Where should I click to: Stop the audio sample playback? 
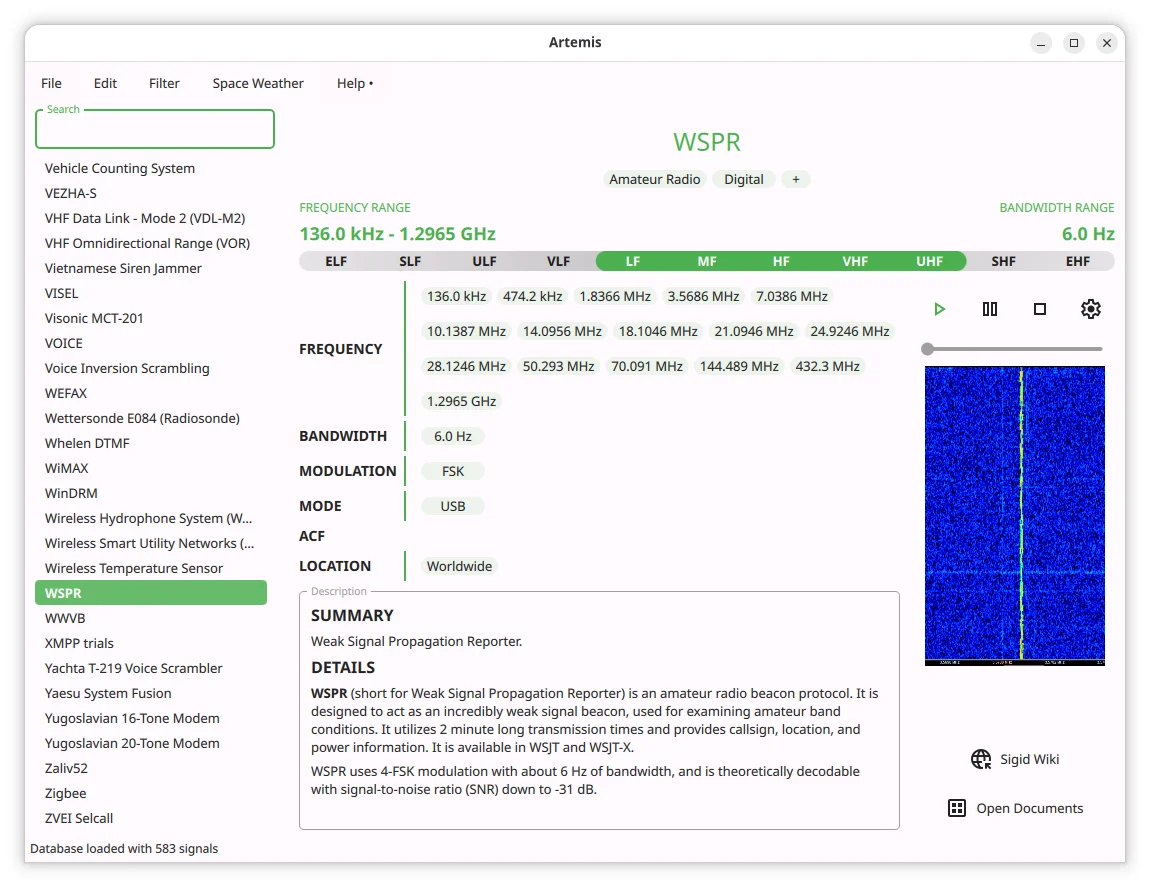1039,309
